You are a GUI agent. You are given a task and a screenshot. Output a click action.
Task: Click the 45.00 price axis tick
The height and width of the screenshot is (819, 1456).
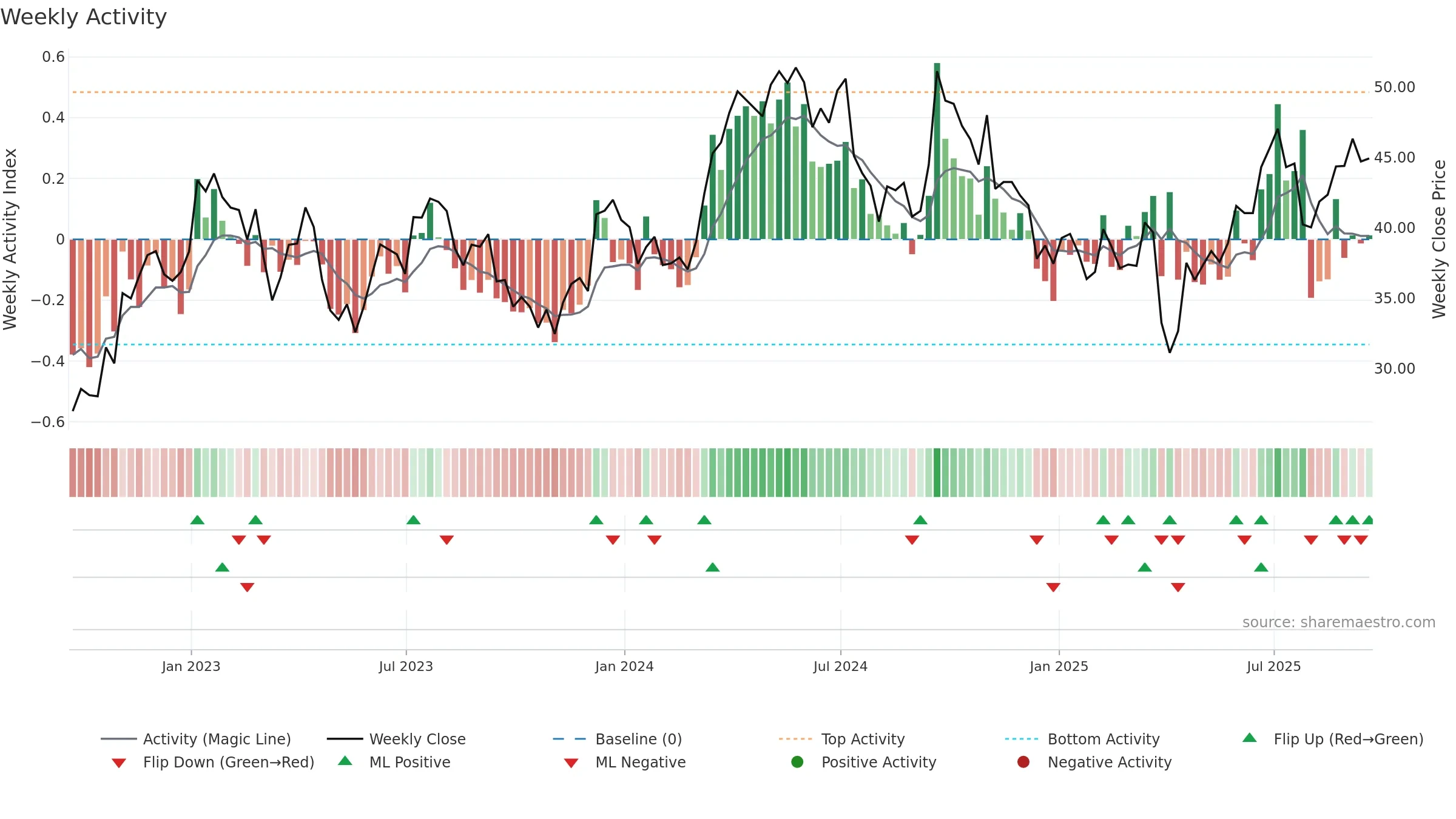1395,158
